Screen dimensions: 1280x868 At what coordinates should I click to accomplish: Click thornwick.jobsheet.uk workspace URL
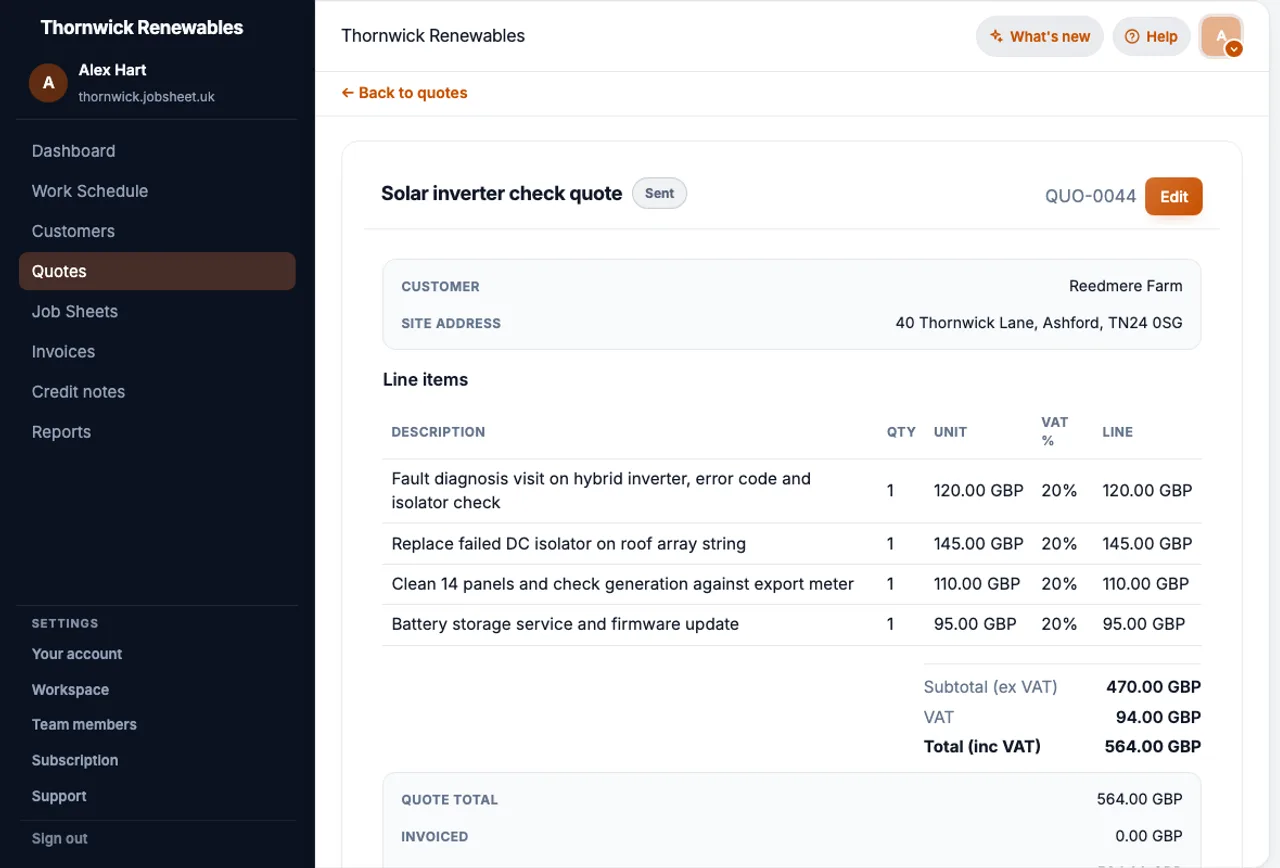coord(147,97)
